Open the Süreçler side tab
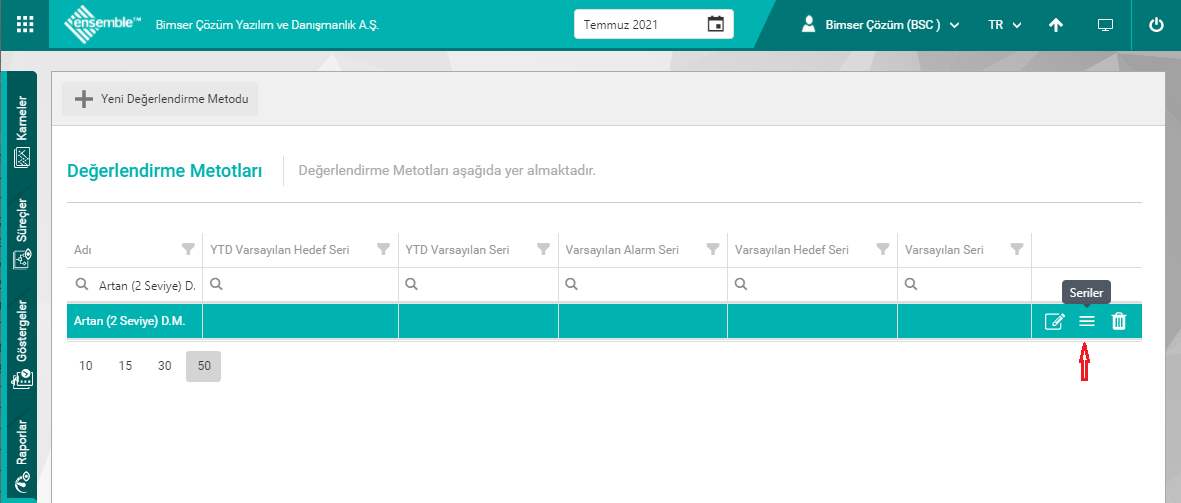The image size is (1181, 503). (22, 234)
